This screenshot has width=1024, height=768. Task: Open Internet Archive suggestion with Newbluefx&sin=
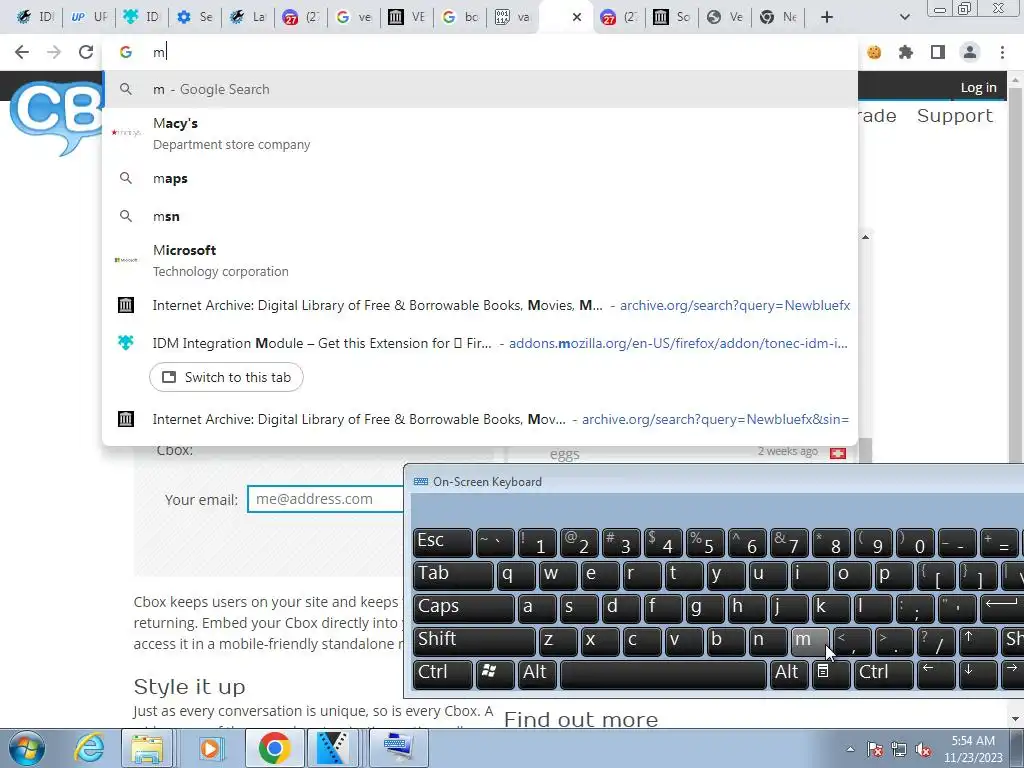point(480,419)
